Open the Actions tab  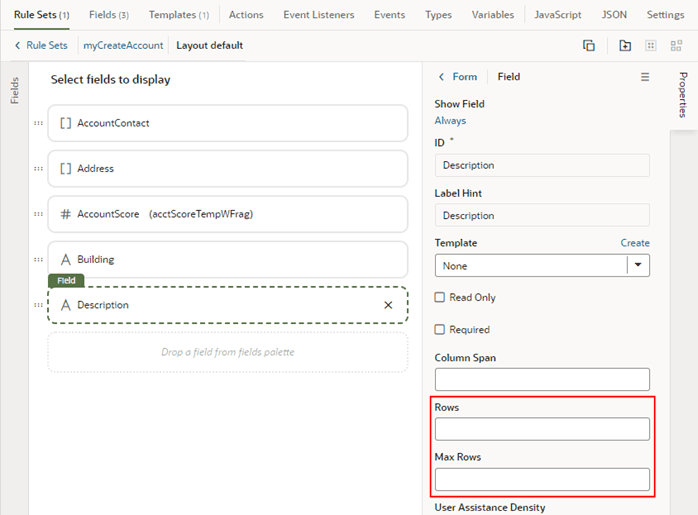246,15
